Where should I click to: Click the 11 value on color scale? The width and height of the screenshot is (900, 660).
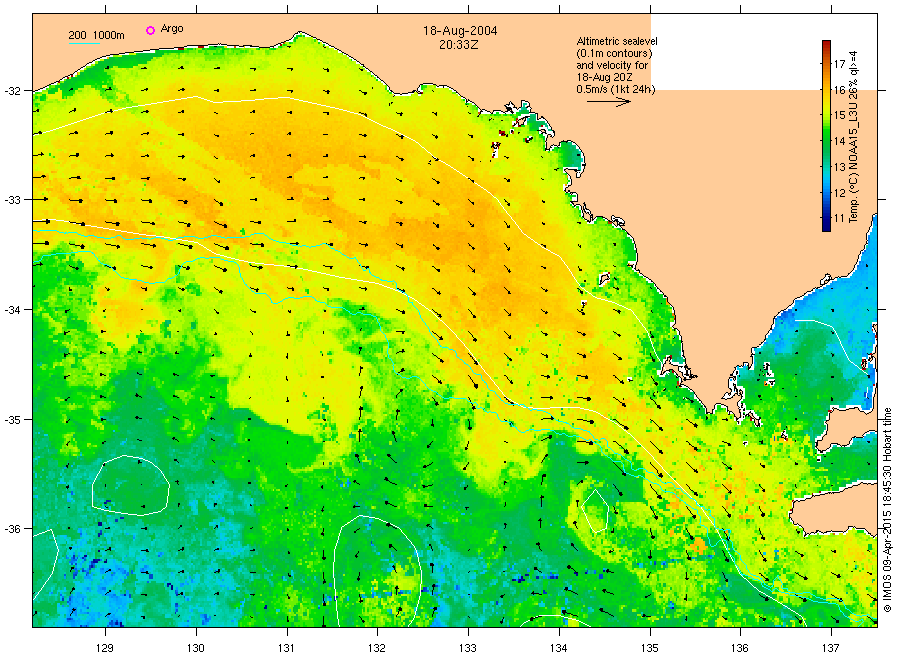point(839,218)
